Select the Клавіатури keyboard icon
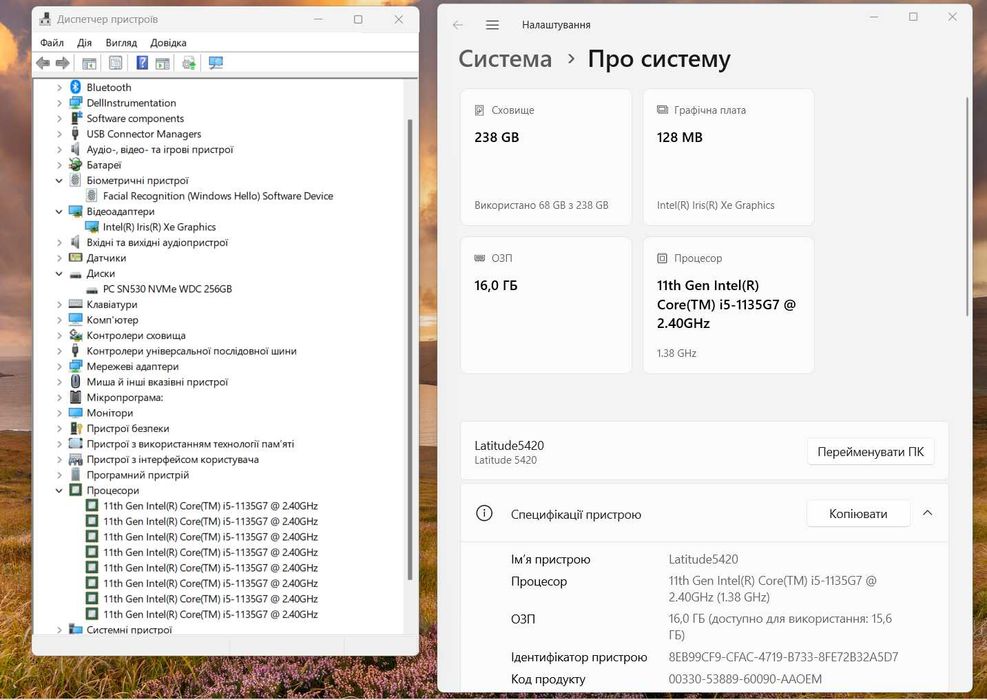Image resolution: width=987 pixels, height=700 pixels. 76,304
